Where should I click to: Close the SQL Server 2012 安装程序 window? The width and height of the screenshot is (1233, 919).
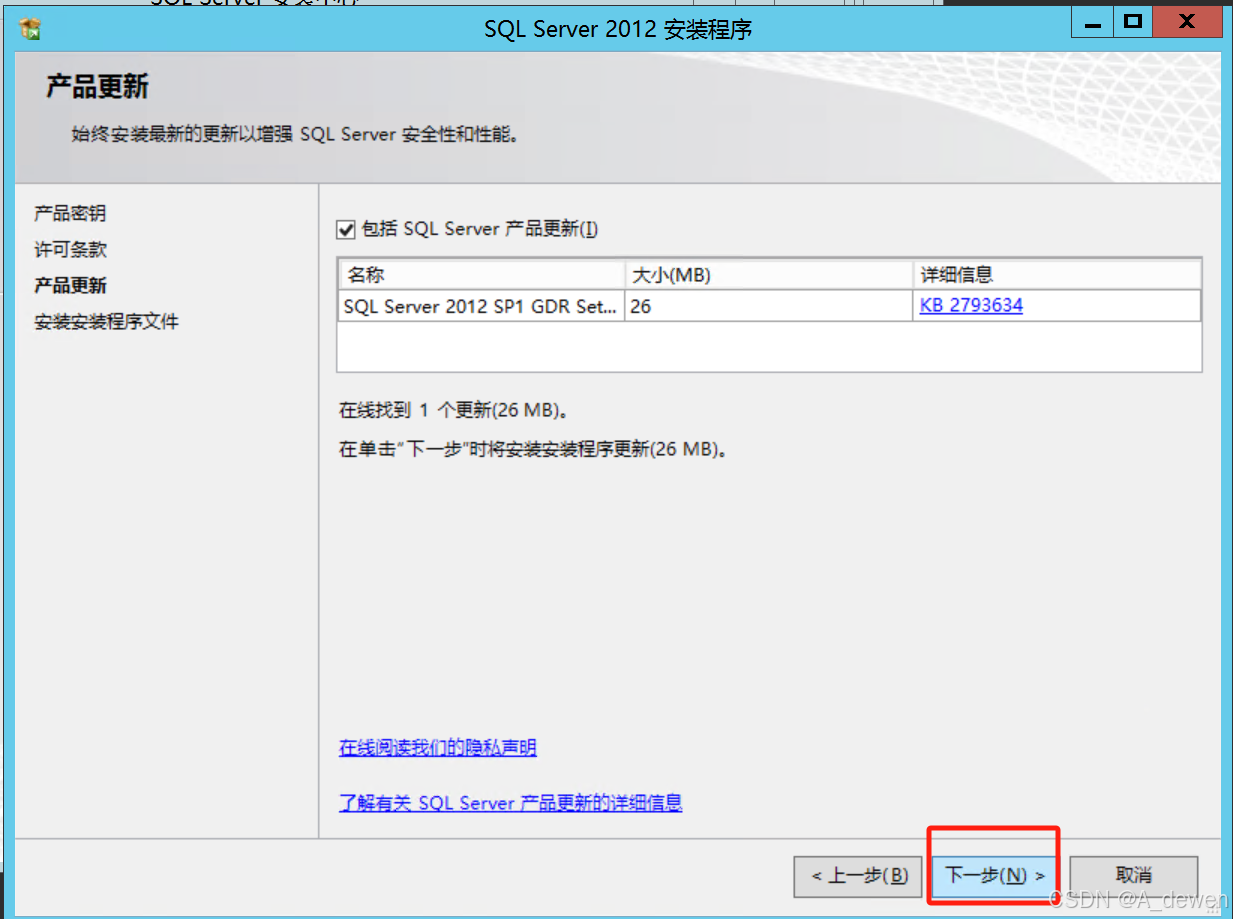1187,24
